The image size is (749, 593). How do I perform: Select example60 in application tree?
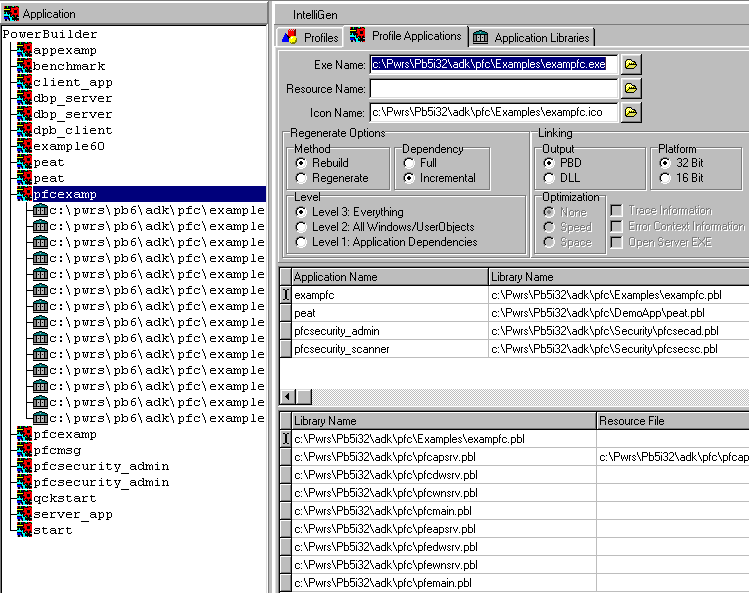[x=69, y=146]
